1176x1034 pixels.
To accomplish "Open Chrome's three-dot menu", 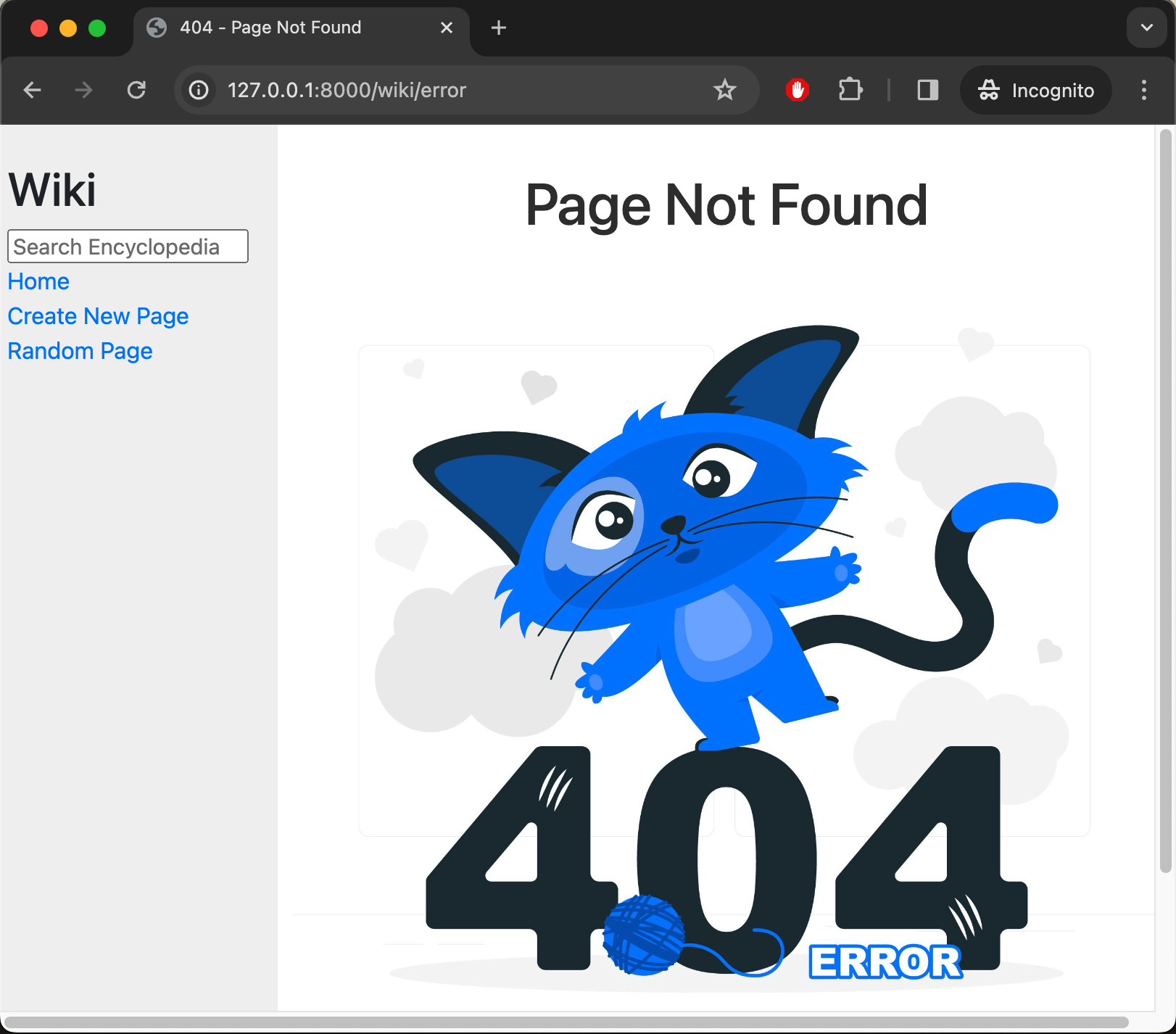I will coord(1143,90).
